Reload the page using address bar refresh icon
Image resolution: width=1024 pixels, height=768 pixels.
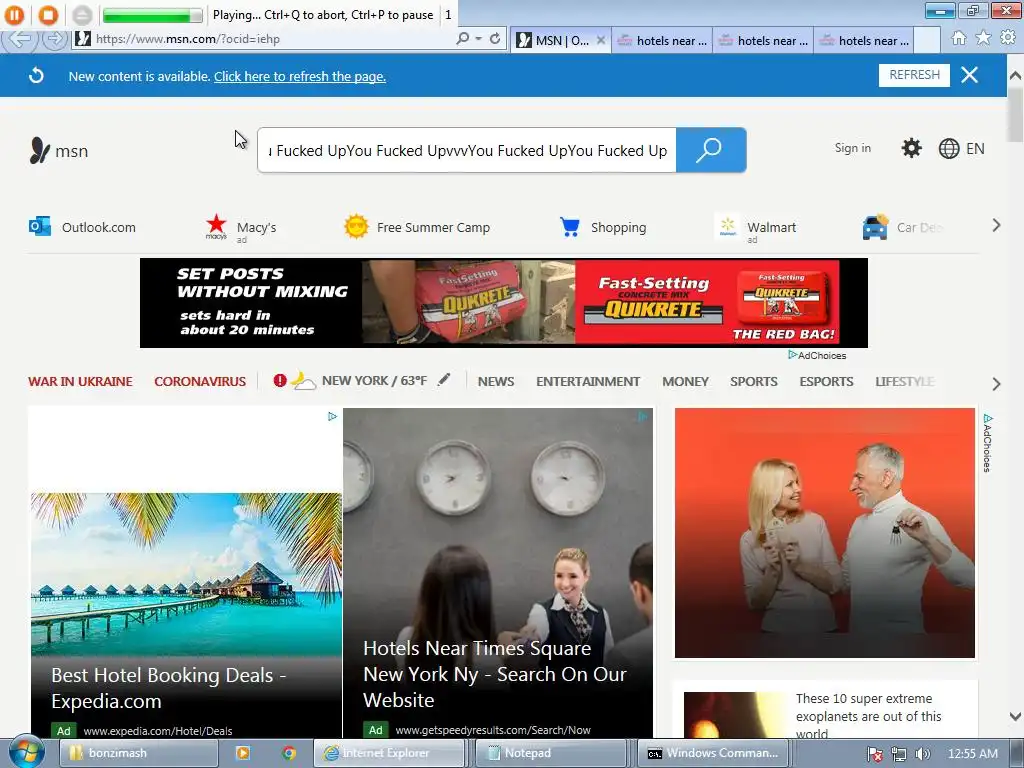coord(495,39)
